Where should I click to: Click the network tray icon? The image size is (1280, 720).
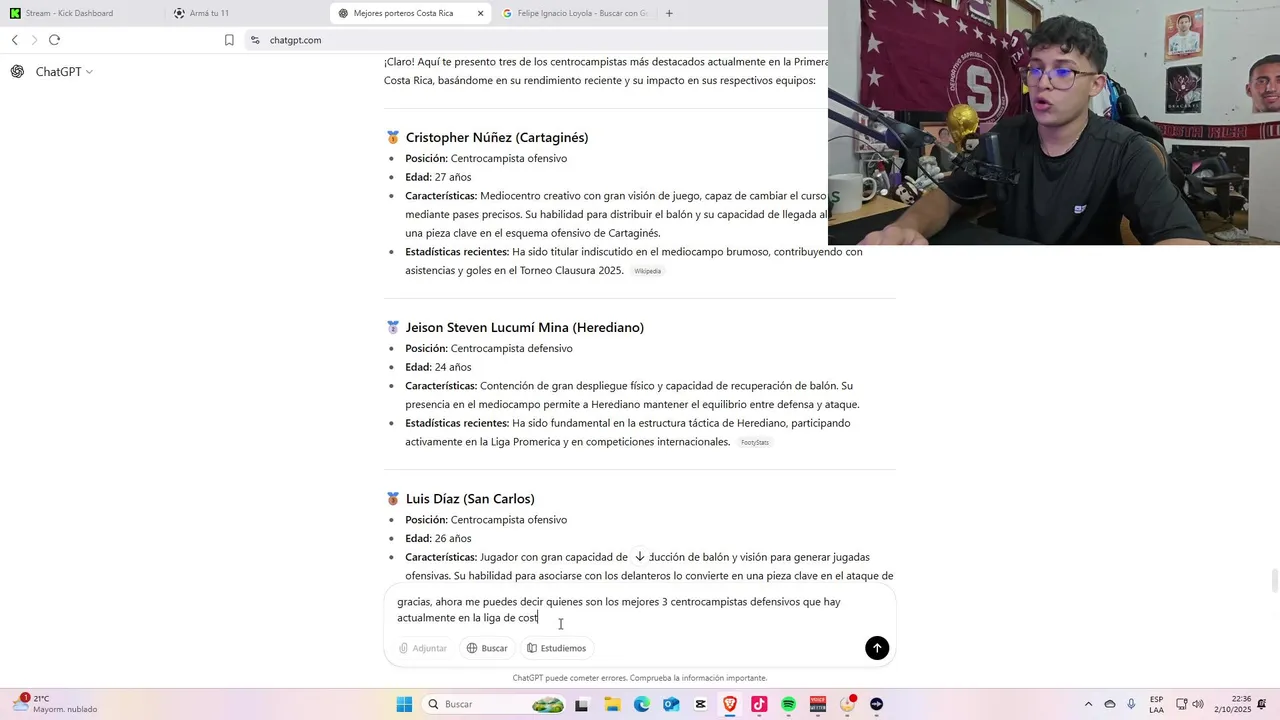[1181, 704]
